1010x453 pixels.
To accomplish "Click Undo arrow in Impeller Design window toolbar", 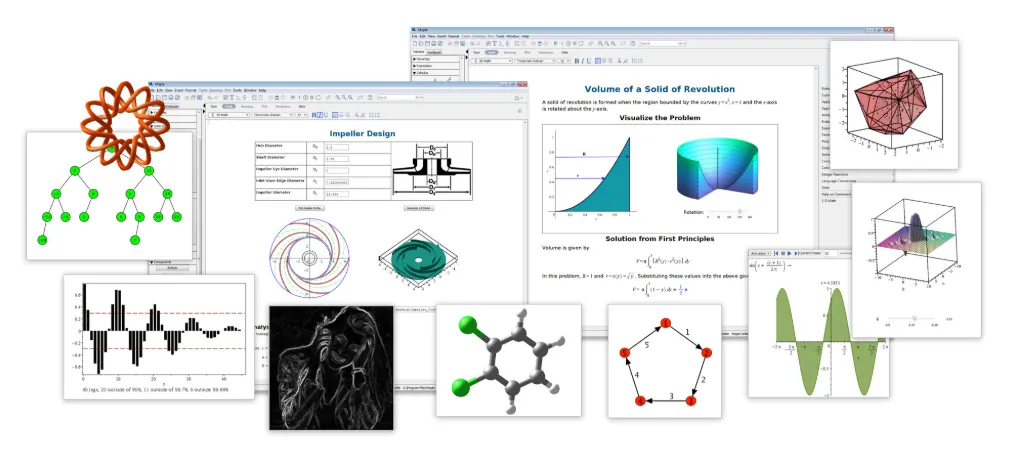I will [x=209, y=97].
